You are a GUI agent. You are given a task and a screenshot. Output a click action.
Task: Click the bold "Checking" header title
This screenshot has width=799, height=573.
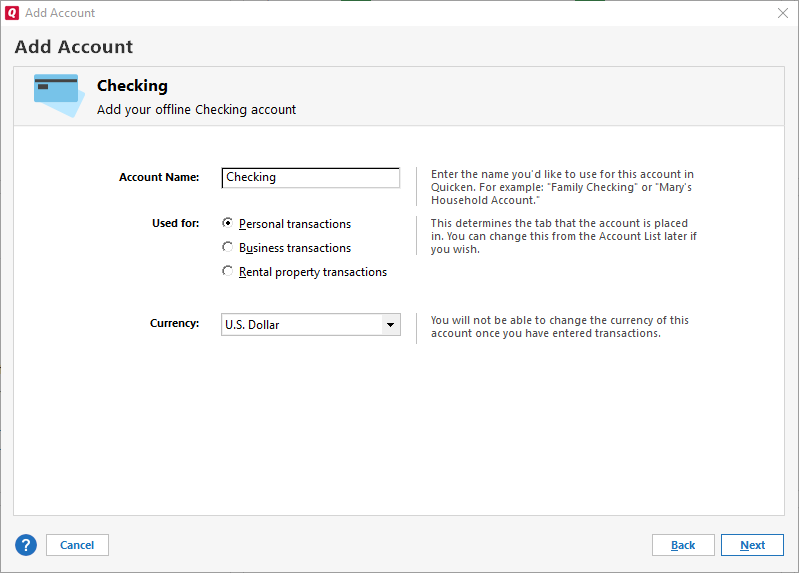pyautogui.click(x=132, y=86)
